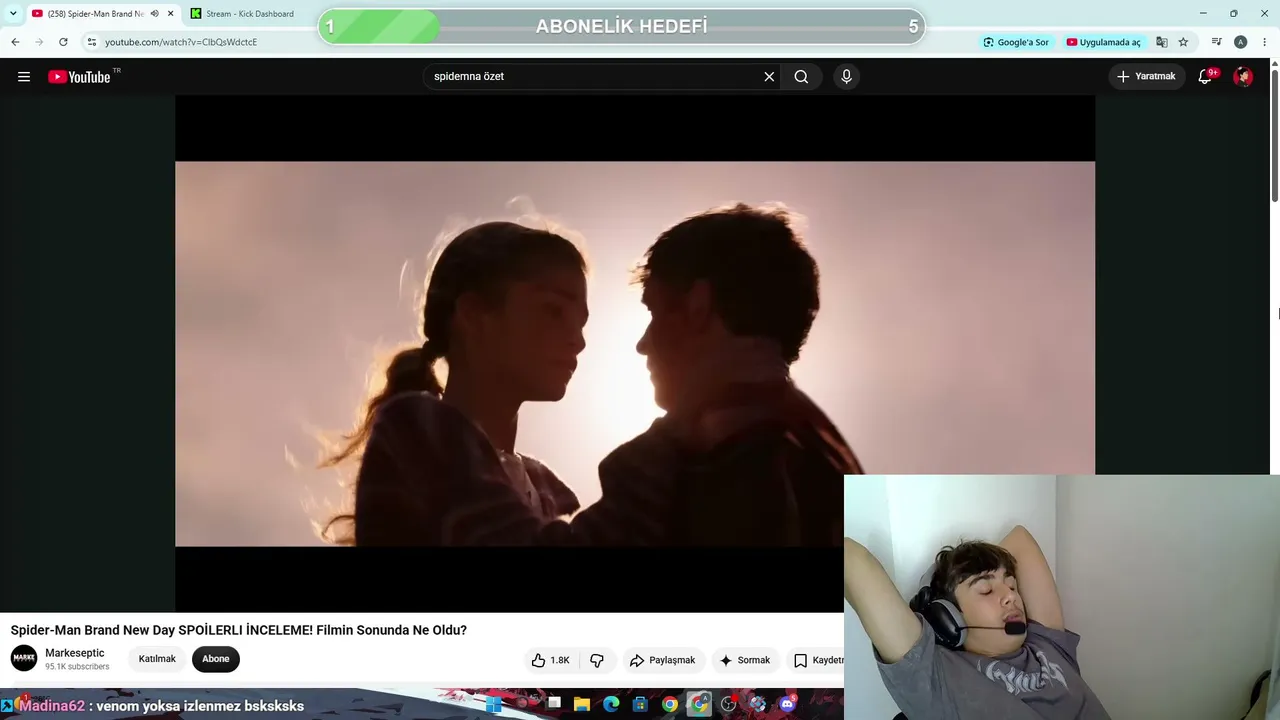The image size is (1280, 720).
Task: Open the YouTube account avatar menu
Action: (1243, 77)
